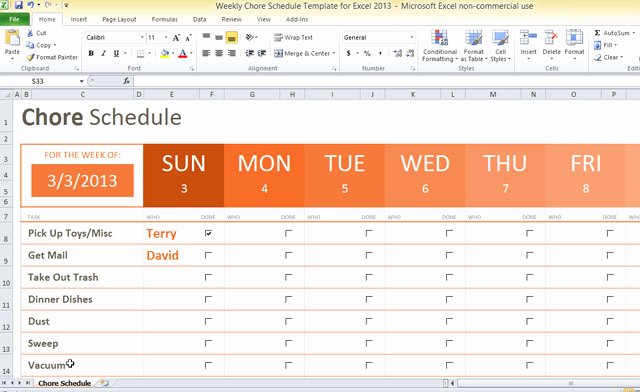This screenshot has height=392, width=640.
Task: Click the Decrease Indent icon
Action: [249, 53]
